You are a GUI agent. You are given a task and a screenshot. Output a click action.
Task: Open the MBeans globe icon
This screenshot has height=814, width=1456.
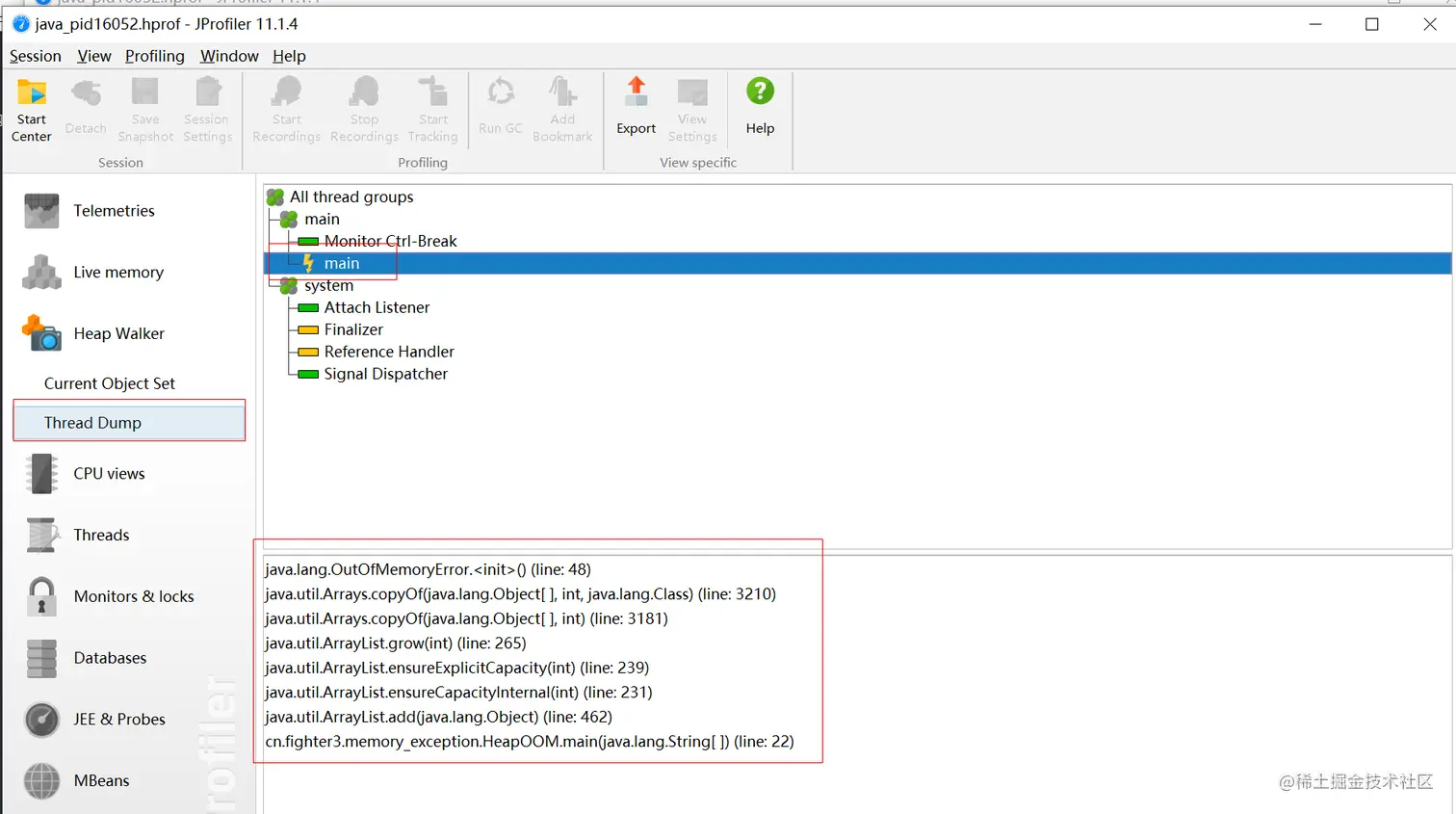[41, 781]
